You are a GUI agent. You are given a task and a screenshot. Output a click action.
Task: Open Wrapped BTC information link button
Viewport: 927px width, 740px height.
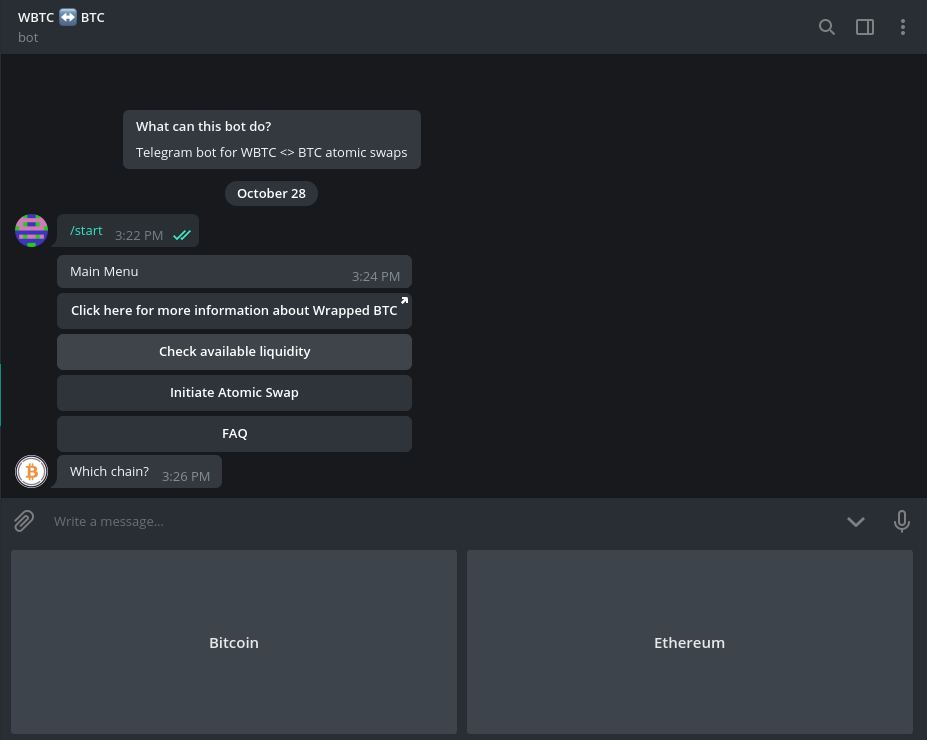pos(234,311)
